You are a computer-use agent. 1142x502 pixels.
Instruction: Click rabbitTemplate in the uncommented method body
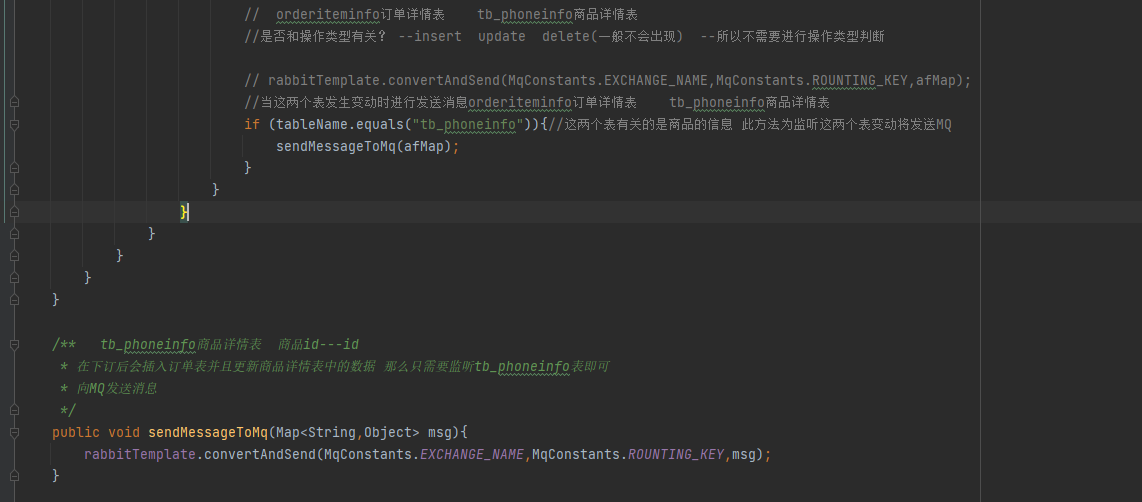click(136, 454)
